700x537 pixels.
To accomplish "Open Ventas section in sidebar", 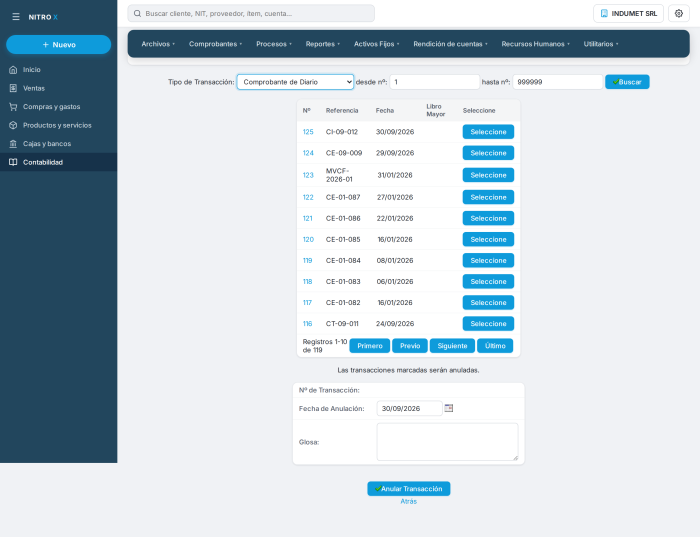I will tap(58, 88).
